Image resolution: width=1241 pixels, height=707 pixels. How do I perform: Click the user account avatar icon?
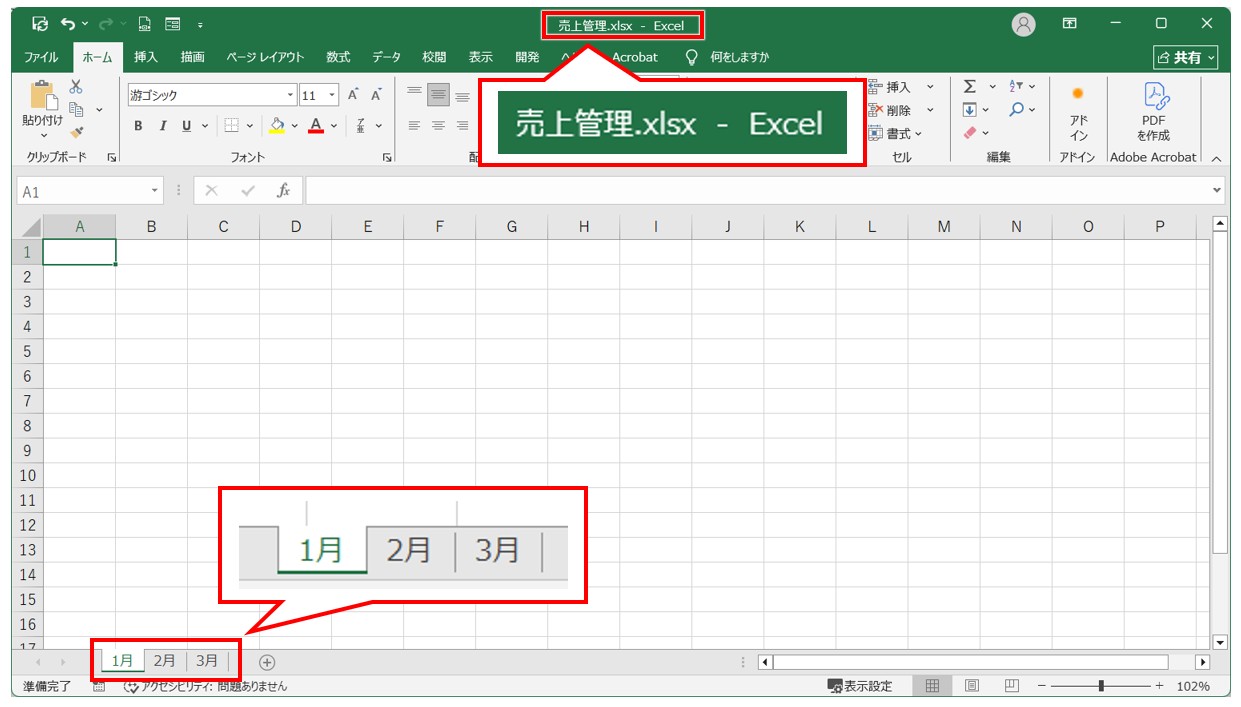click(1024, 25)
